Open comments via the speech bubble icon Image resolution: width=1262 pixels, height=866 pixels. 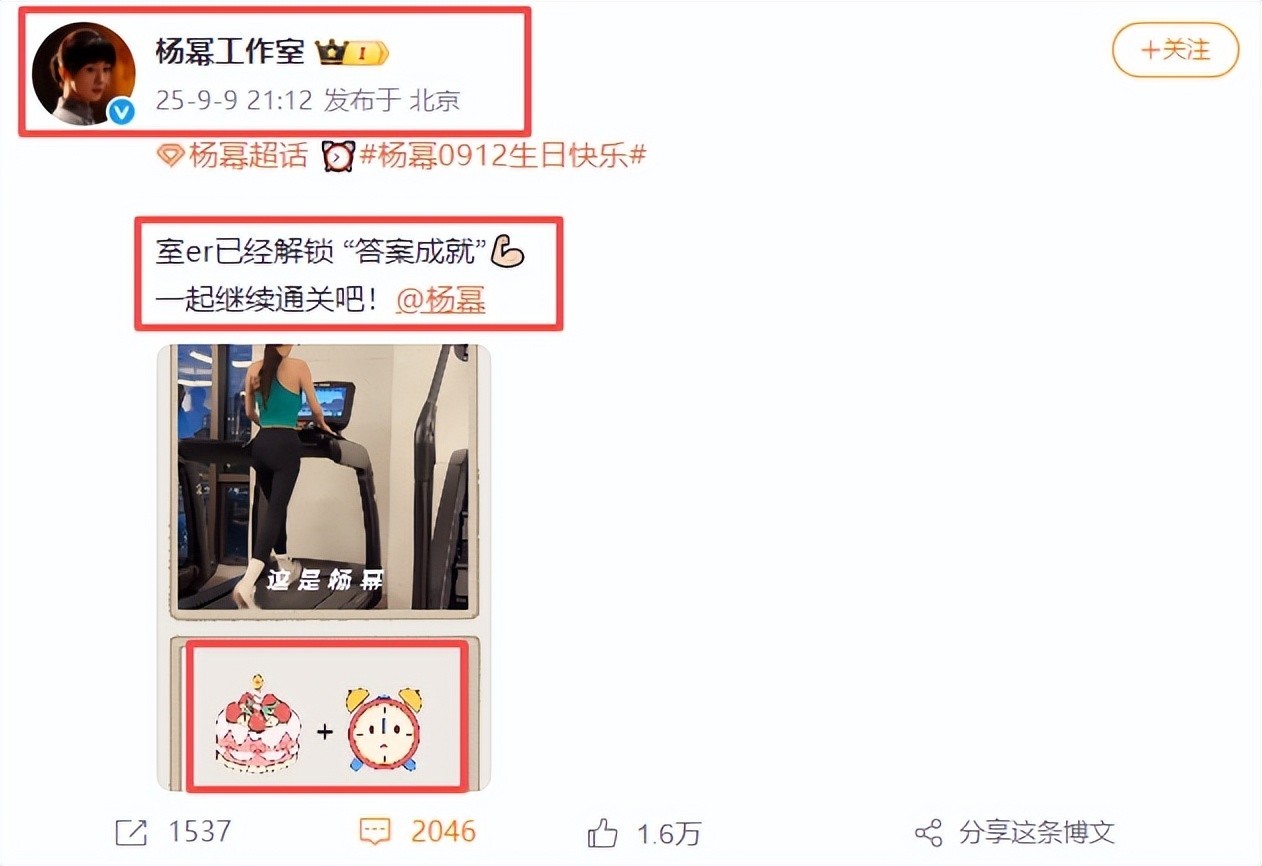tap(375, 832)
